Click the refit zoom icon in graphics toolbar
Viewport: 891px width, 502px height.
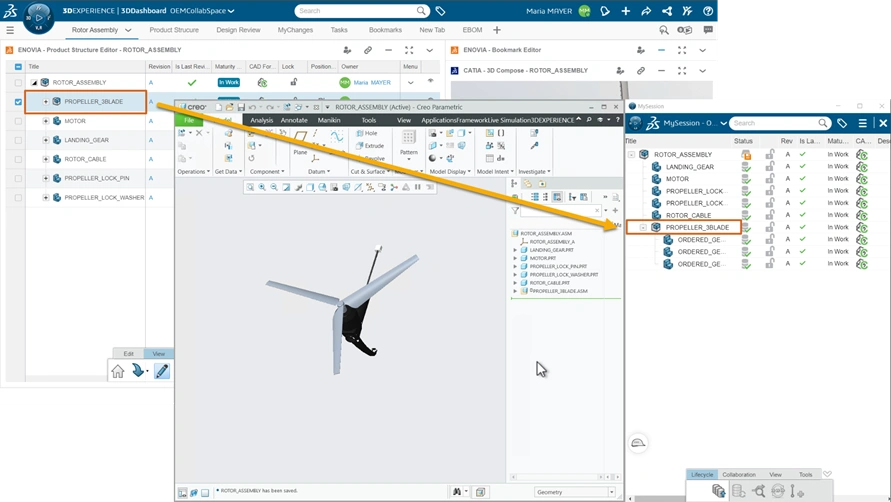point(250,187)
